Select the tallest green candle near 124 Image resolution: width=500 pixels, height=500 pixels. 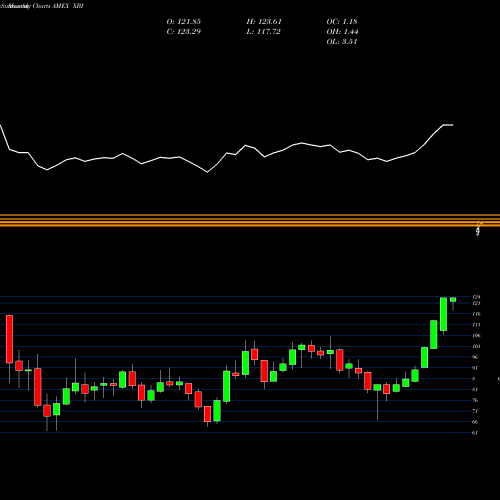pos(443,314)
